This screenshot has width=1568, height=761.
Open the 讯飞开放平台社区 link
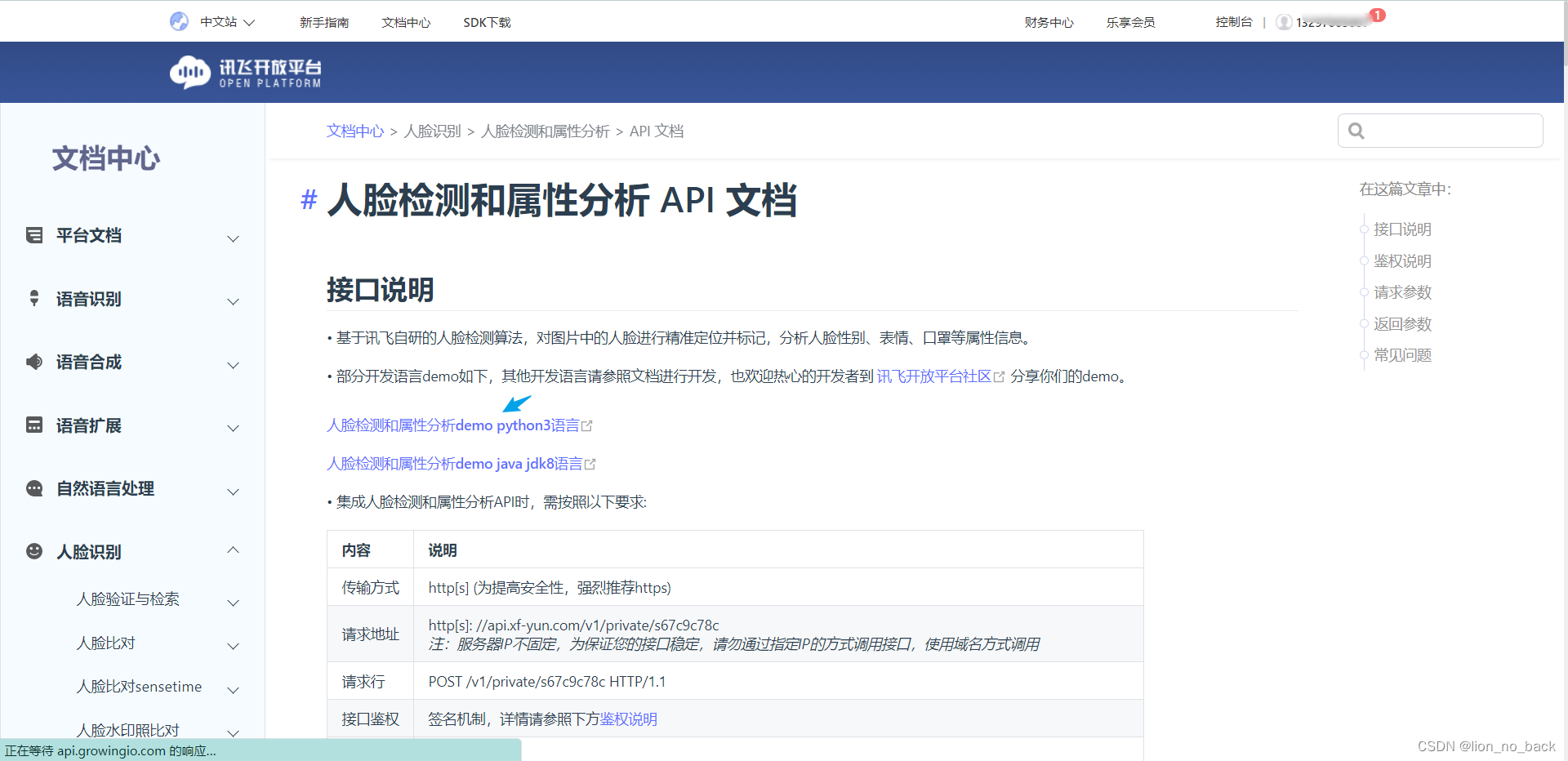tap(934, 376)
